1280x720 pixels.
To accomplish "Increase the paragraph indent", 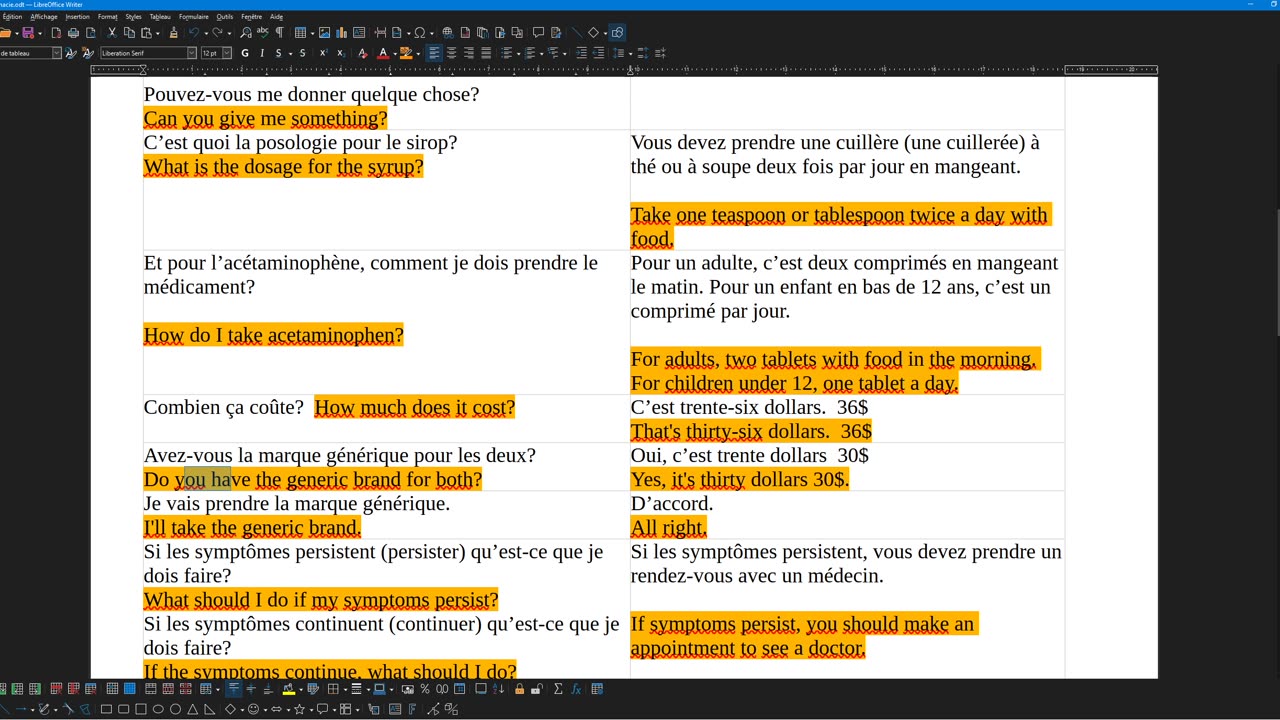I will pos(581,53).
